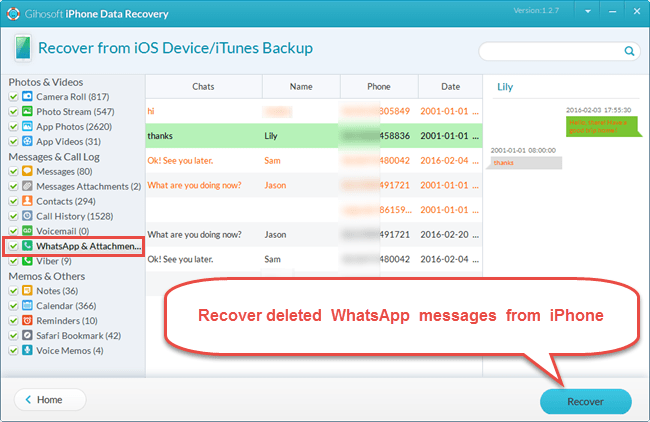Click the WhatsApp phone icon
The image size is (650, 422).
point(27,245)
